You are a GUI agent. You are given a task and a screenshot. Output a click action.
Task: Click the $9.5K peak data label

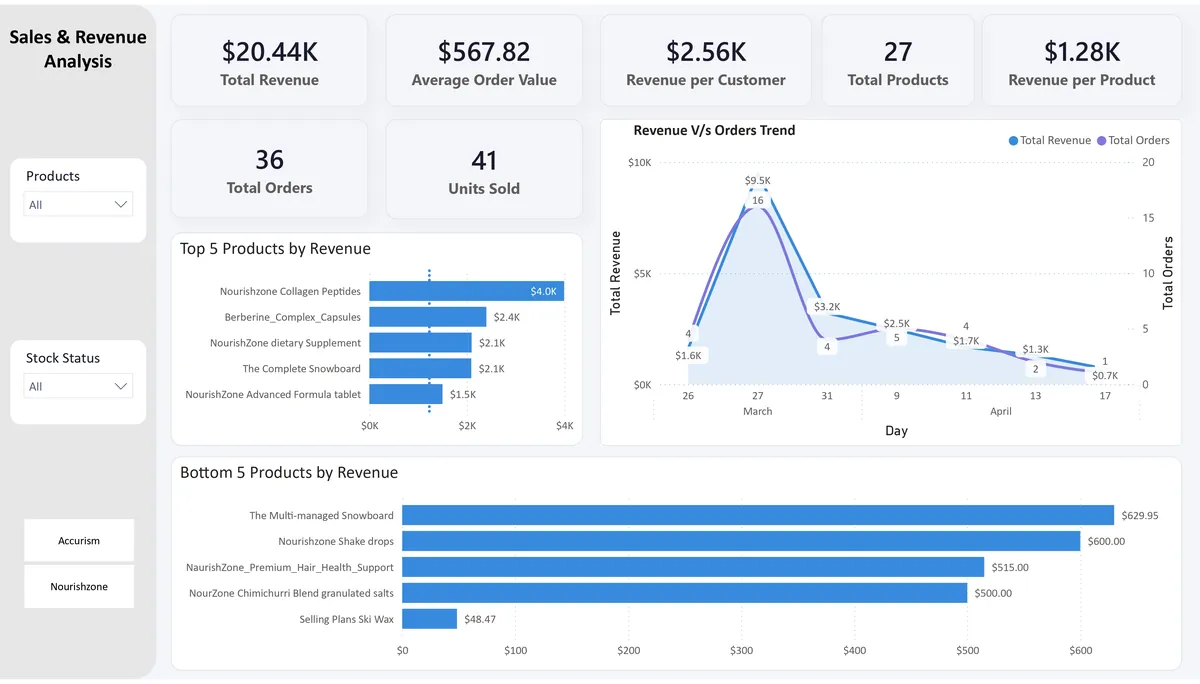tap(758, 181)
